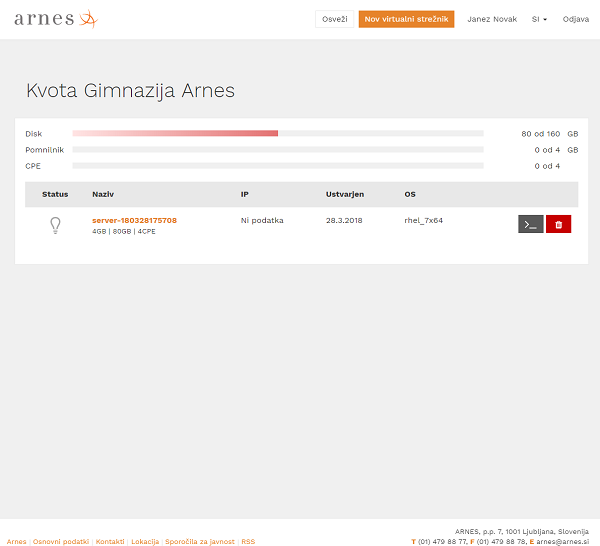Click the Naziv column header
Viewport: 600px width, 546px height.
pyautogui.click(x=103, y=194)
